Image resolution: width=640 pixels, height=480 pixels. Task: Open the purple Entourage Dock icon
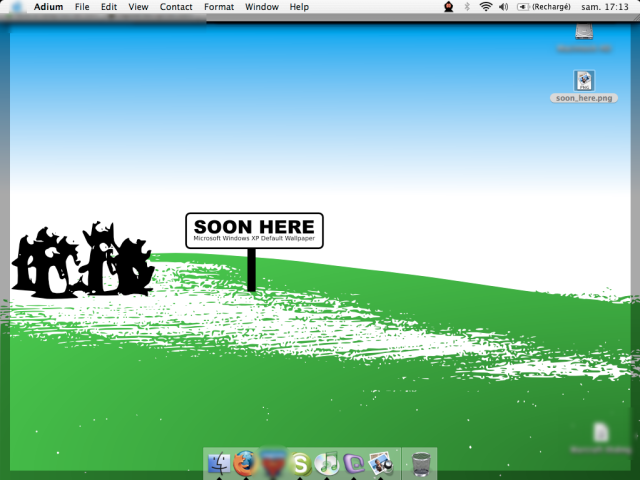(353, 463)
